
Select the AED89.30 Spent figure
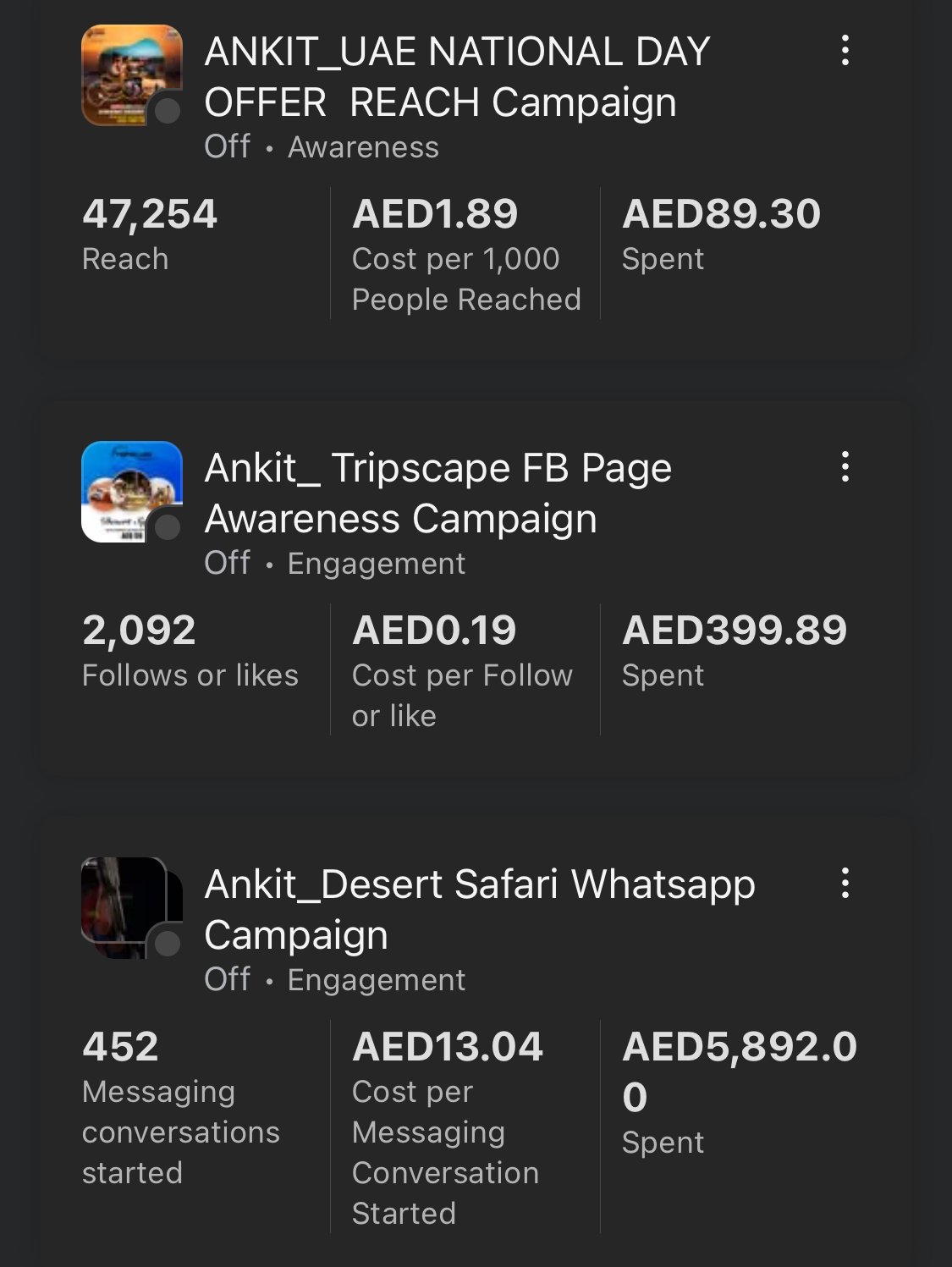[x=721, y=234]
